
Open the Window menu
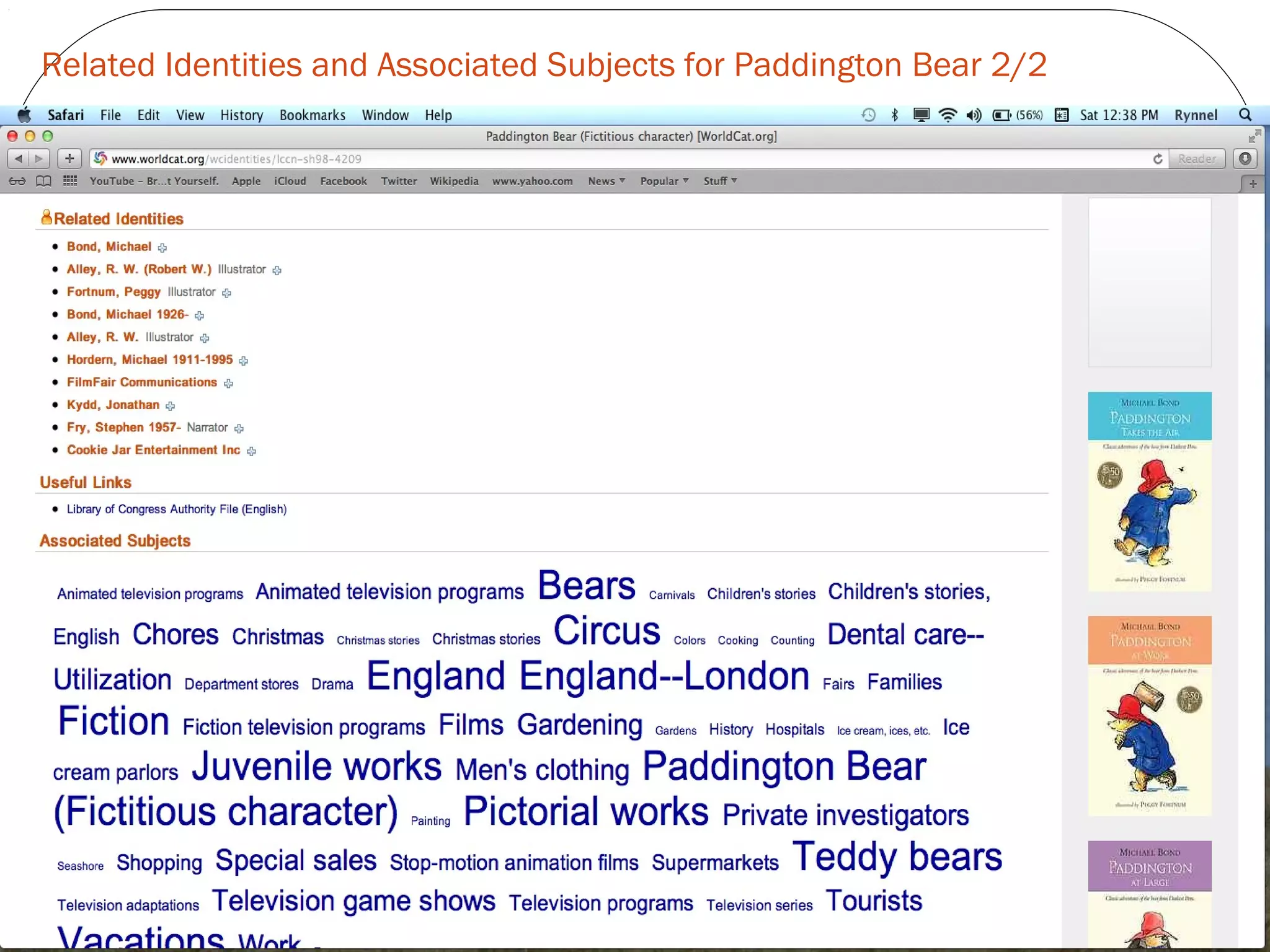[385, 115]
